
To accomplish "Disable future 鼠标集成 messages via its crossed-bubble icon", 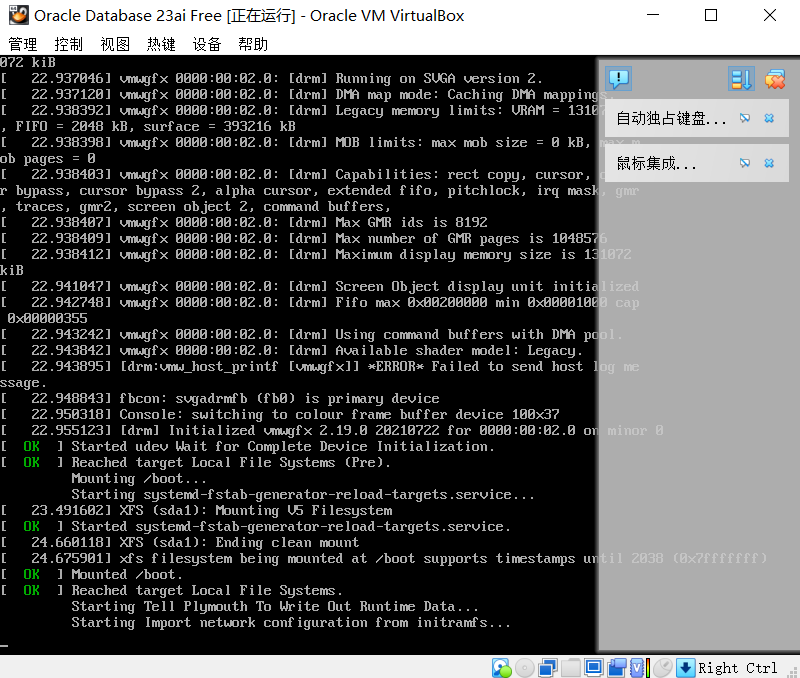I will pyautogui.click(x=745, y=163).
